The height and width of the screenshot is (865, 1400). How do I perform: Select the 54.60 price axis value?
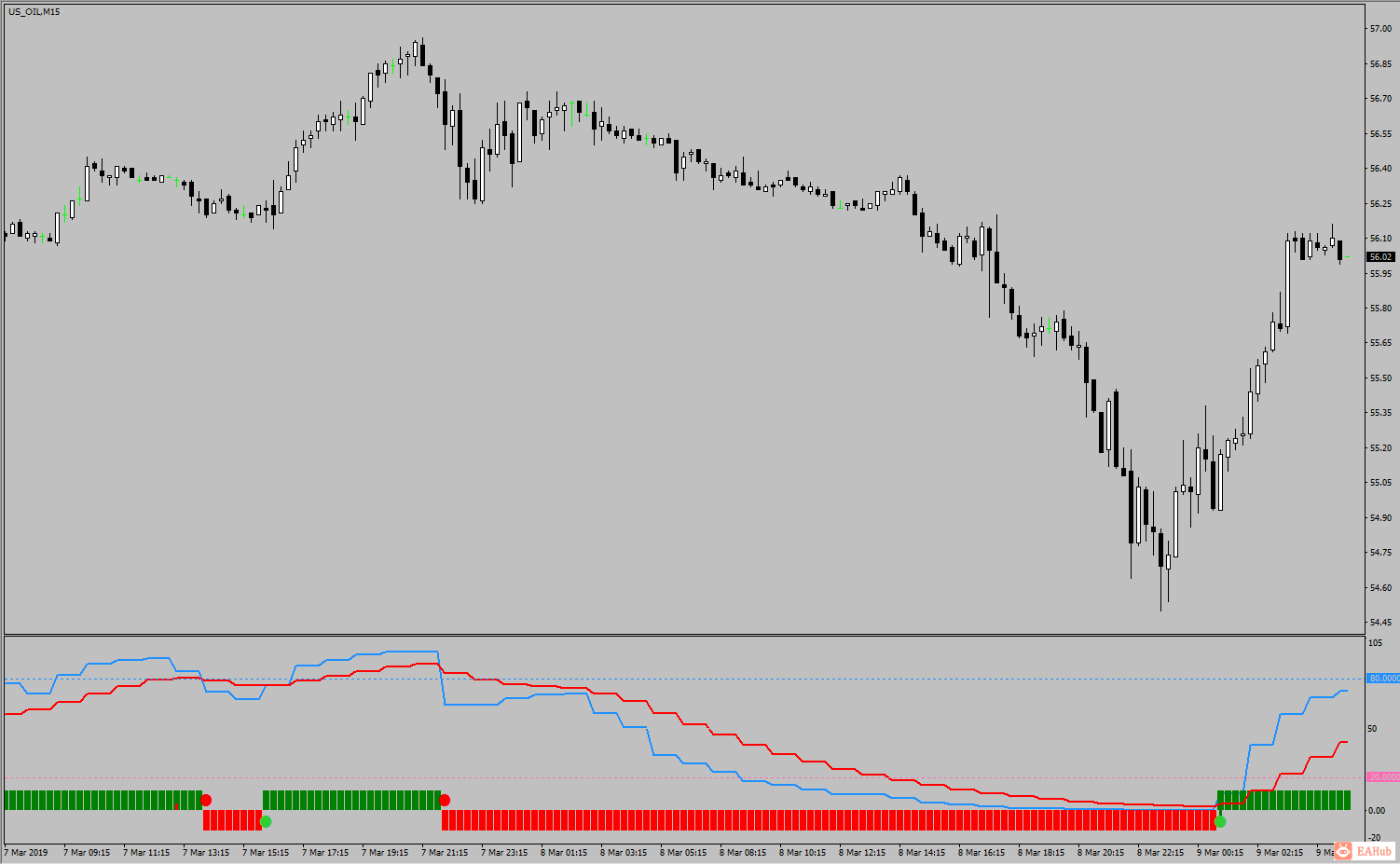pyautogui.click(x=1380, y=588)
